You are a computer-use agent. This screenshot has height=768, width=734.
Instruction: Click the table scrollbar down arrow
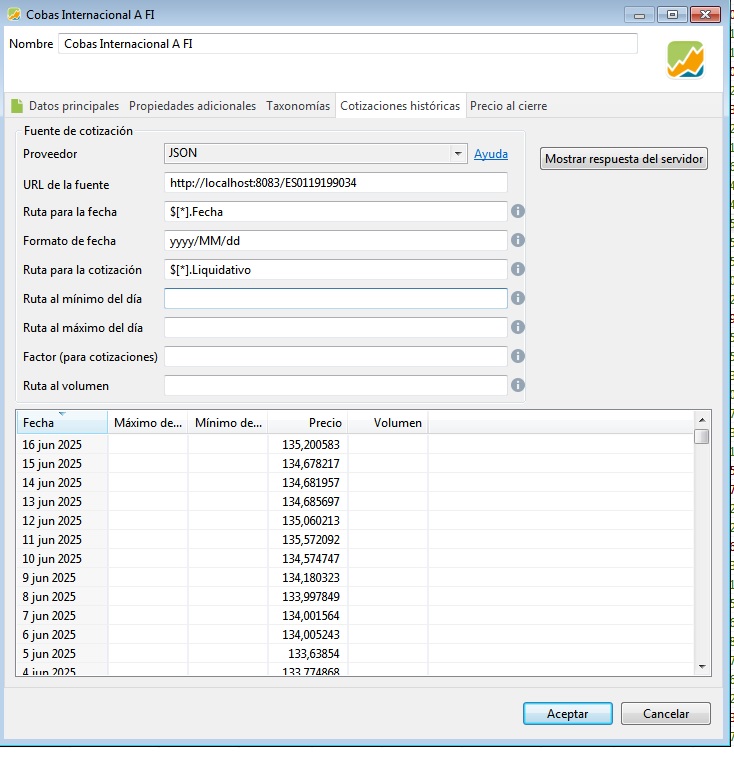tap(702, 667)
